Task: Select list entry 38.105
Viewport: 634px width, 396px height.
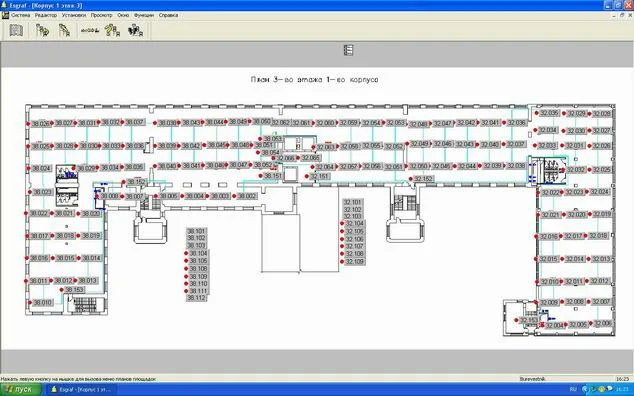Action: point(199,261)
